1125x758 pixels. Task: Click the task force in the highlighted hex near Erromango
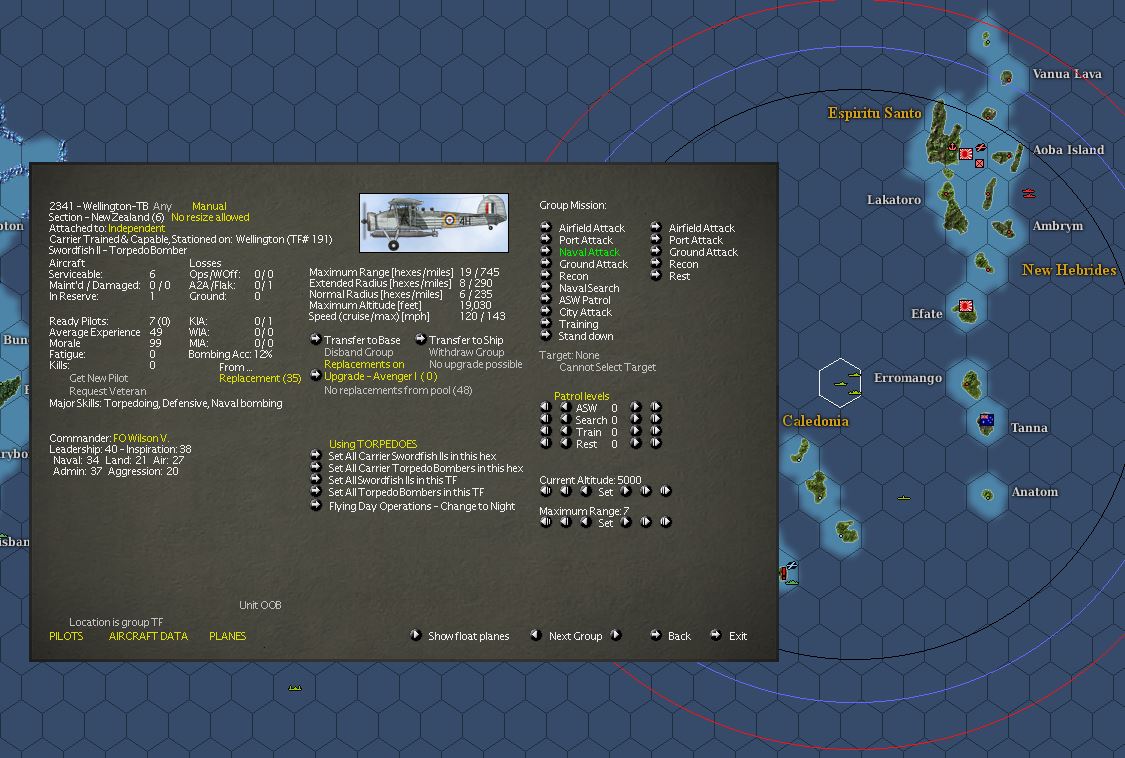tap(840, 383)
